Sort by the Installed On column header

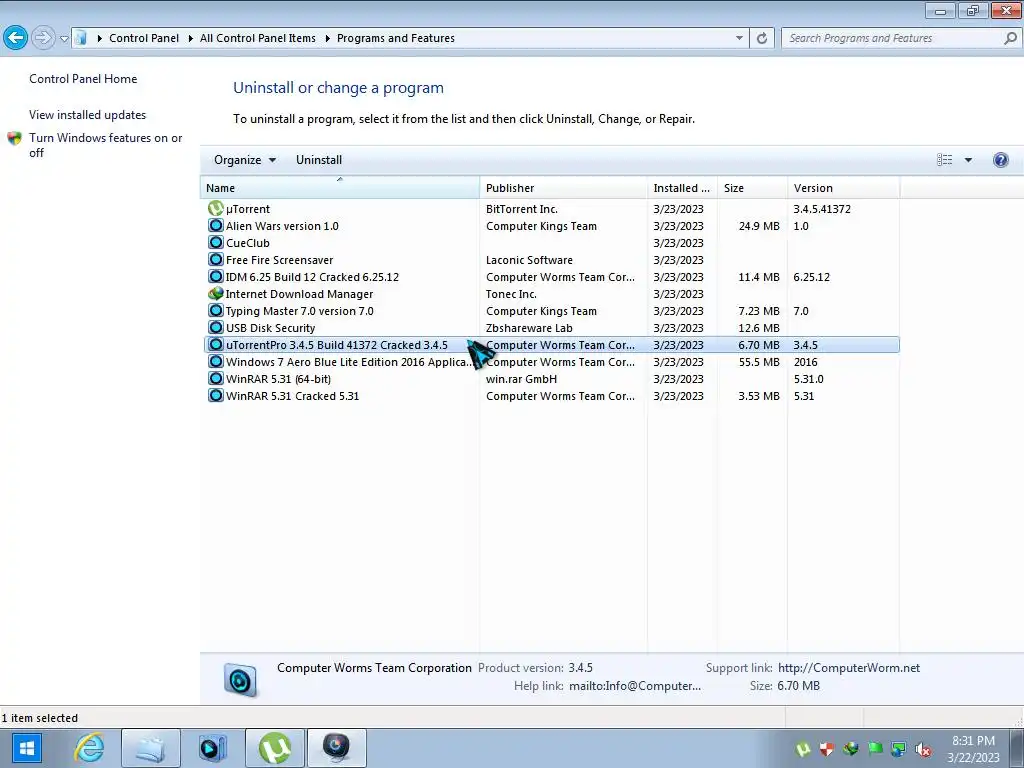coord(682,187)
